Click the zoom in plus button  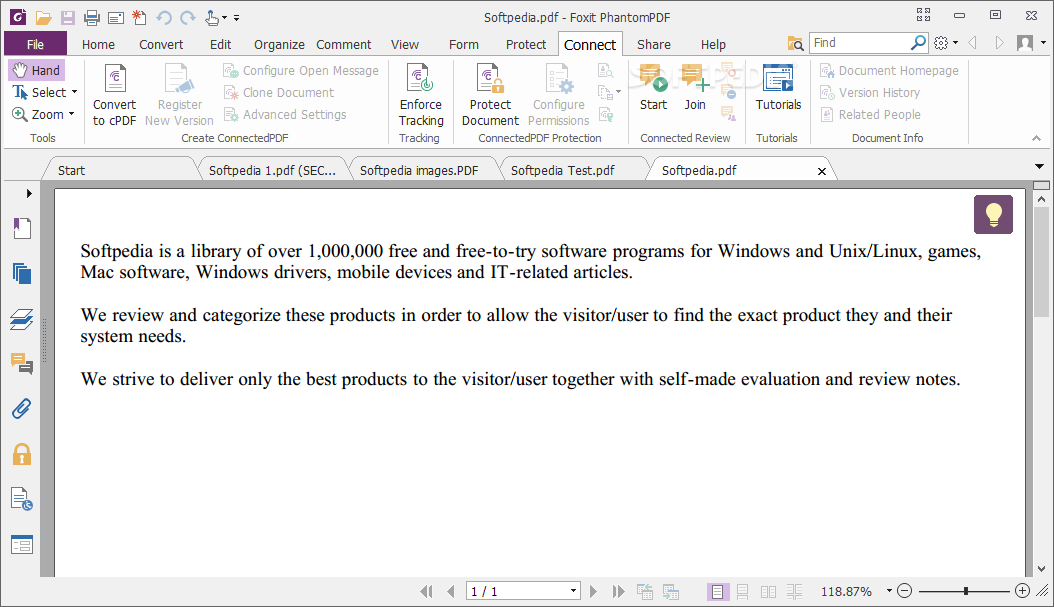pos(1022,591)
